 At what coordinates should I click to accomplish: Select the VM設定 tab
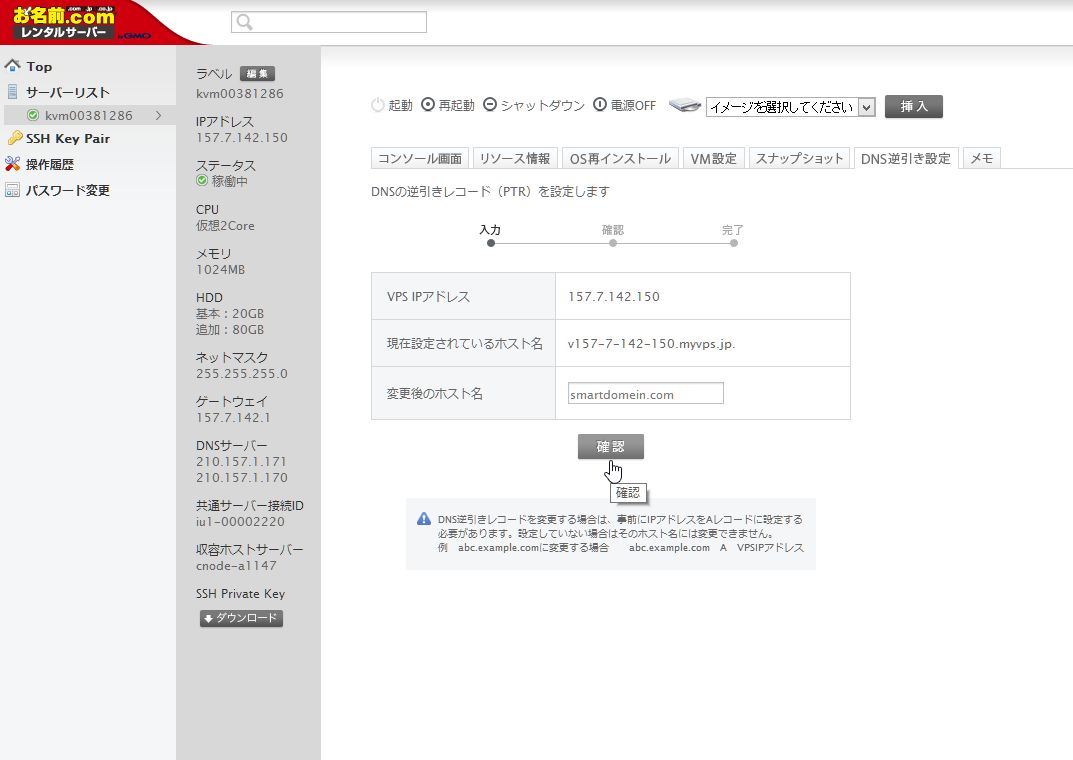tap(713, 158)
